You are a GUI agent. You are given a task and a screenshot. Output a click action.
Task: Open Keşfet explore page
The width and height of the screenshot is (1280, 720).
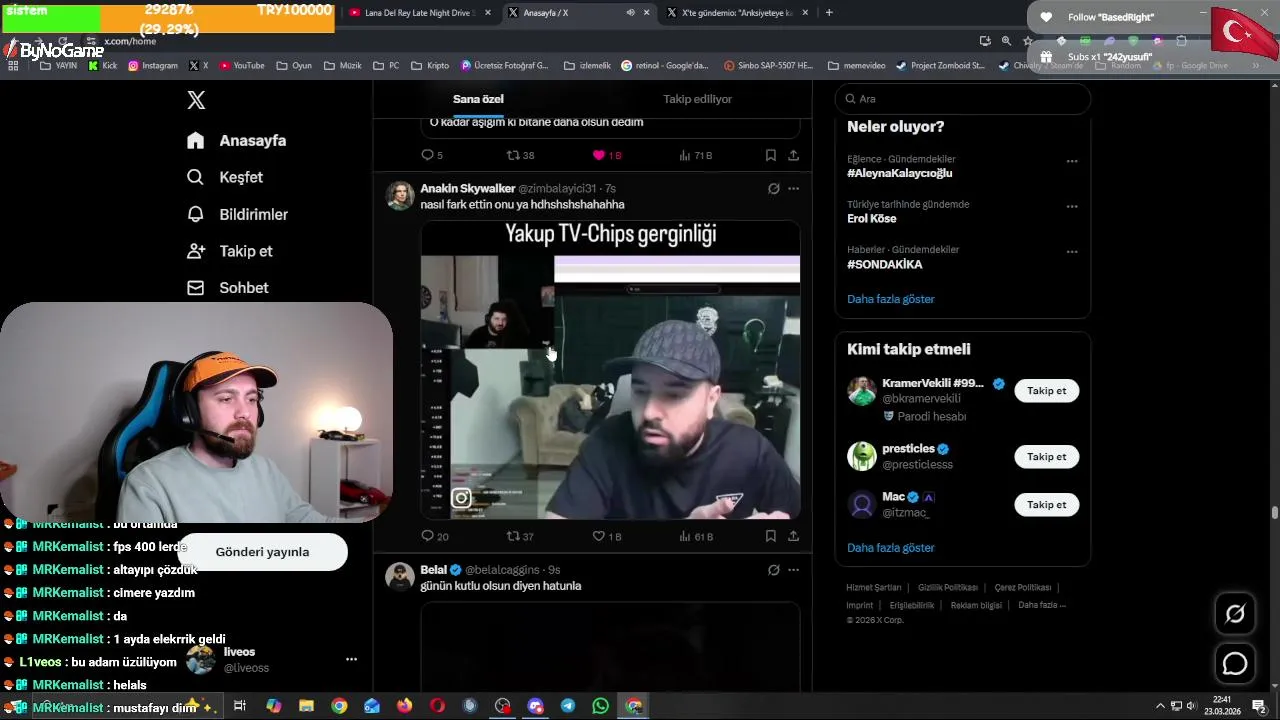[x=225, y=177]
